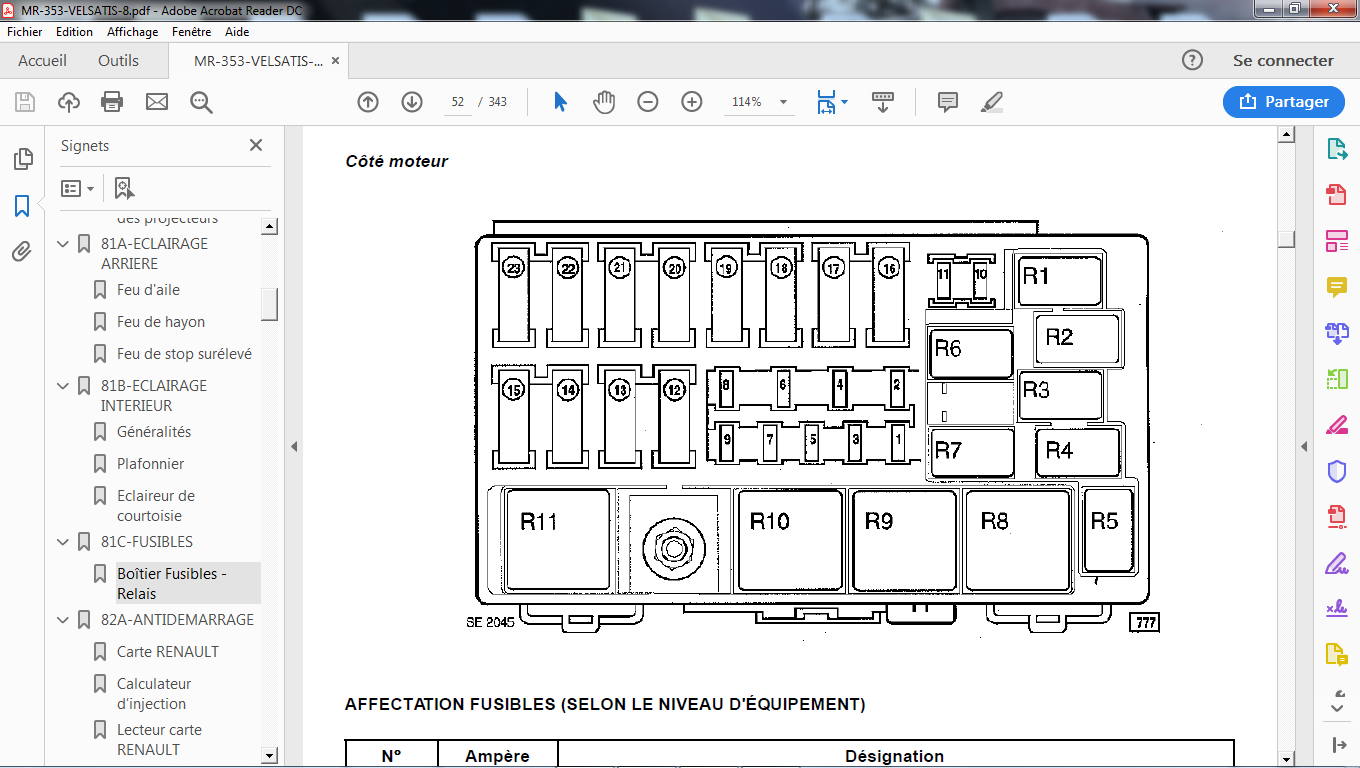Click the arrow selection tool
1360x768 pixels.
coord(560,102)
